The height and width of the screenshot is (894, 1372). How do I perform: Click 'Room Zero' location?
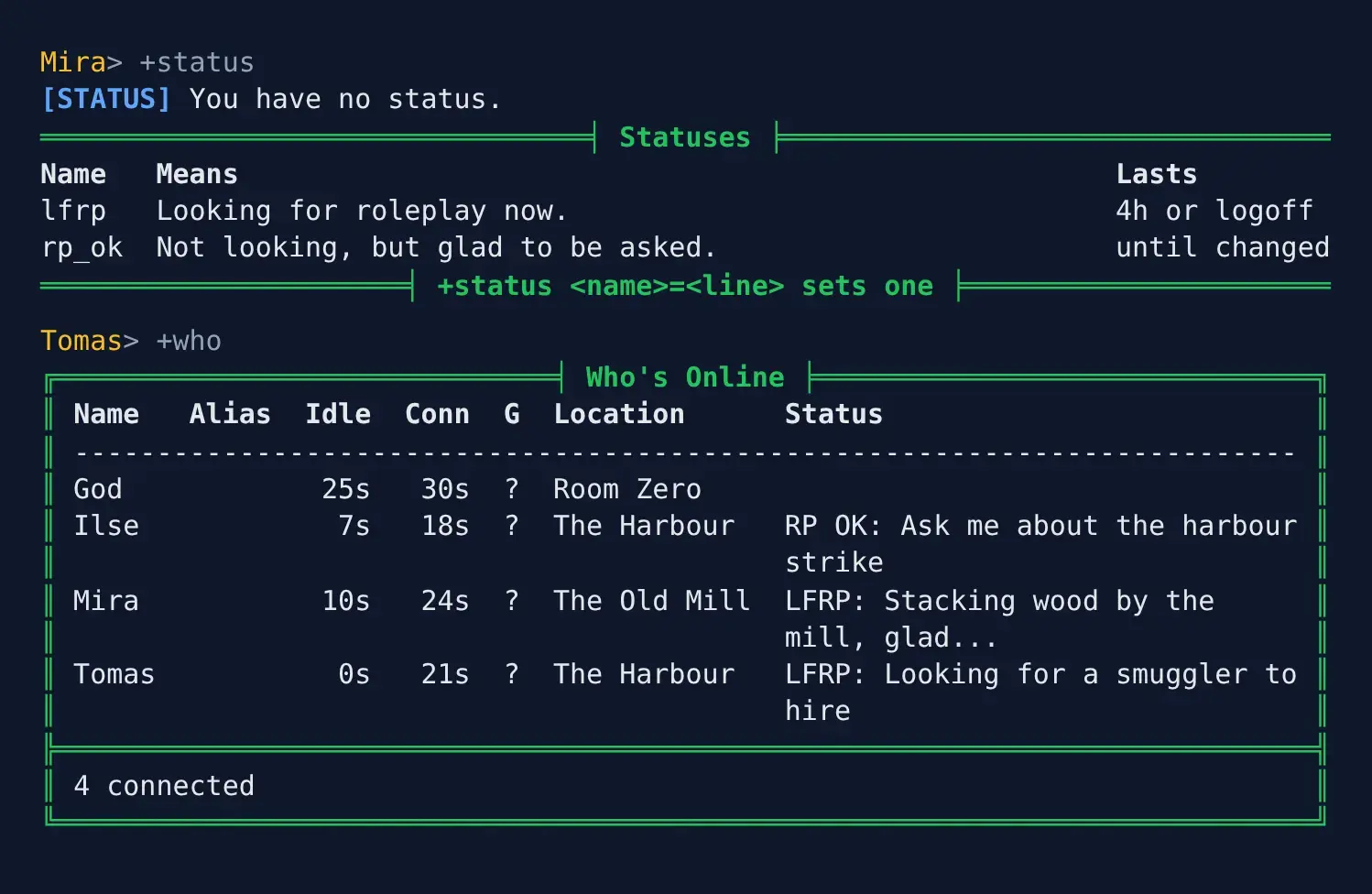click(627, 489)
